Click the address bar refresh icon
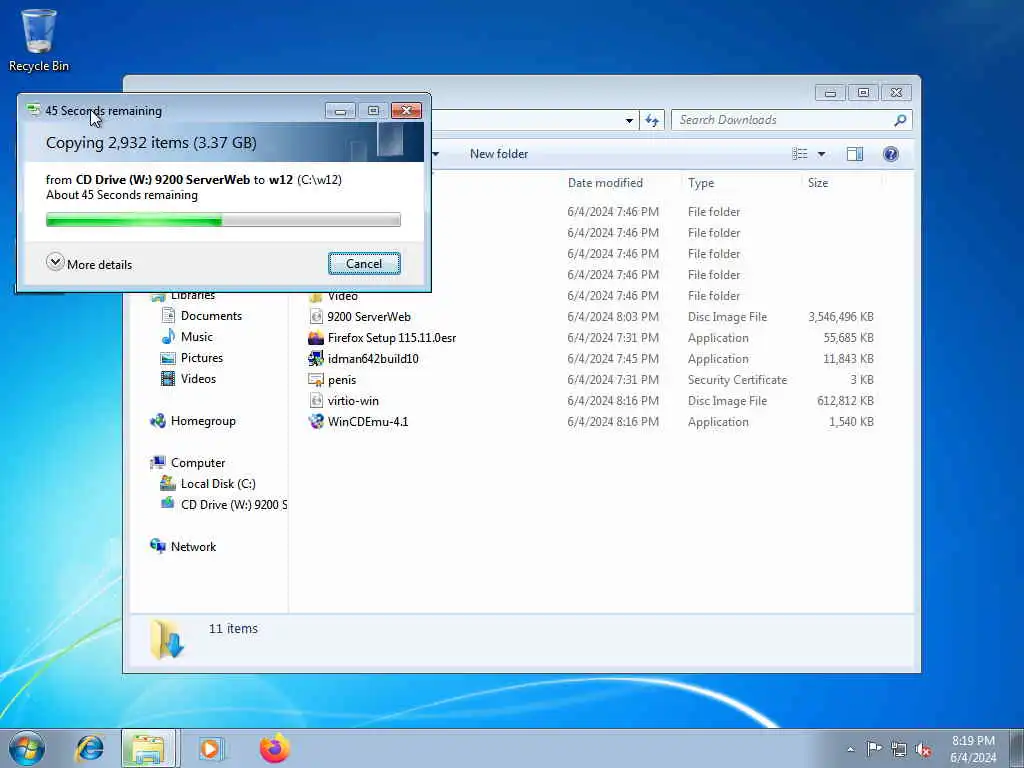 pyautogui.click(x=652, y=120)
